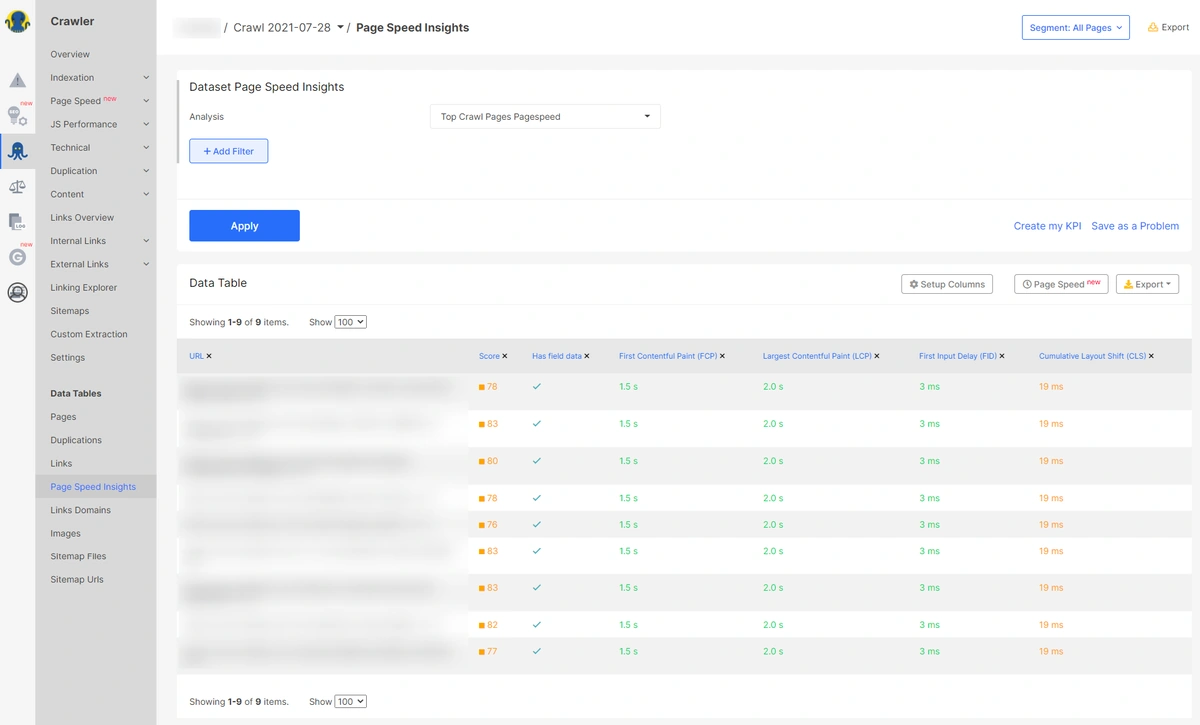Change the Show items count to 100
1200x725 pixels.
point(349,321)
